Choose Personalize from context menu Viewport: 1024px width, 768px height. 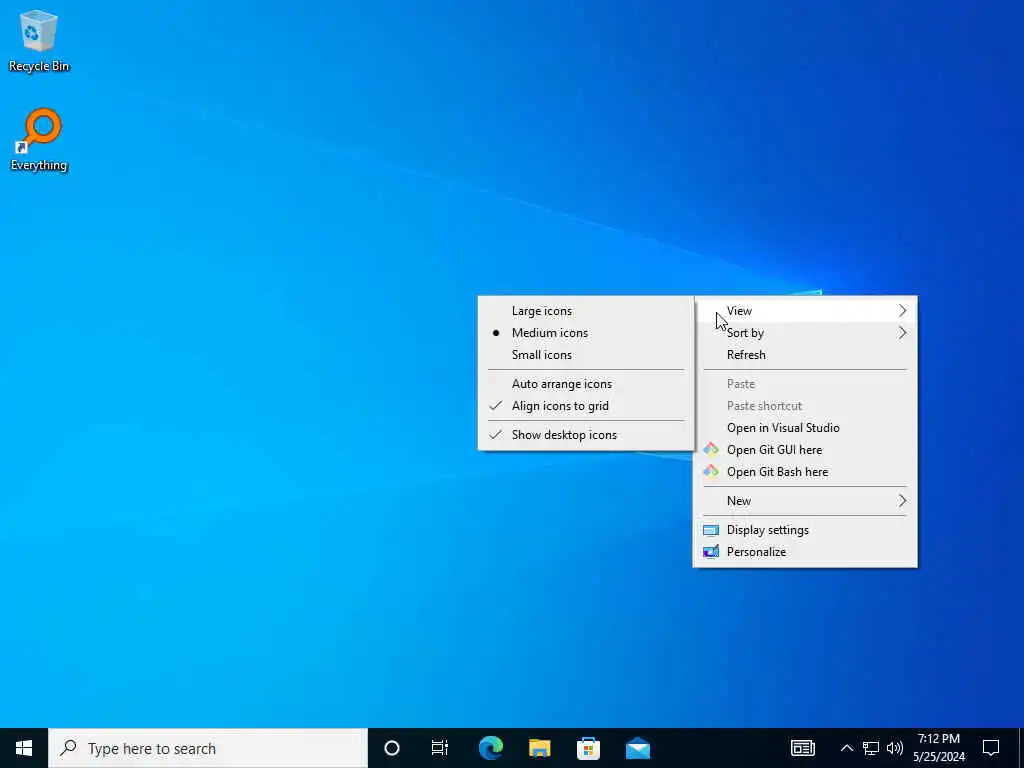click(x=805, y=552)
